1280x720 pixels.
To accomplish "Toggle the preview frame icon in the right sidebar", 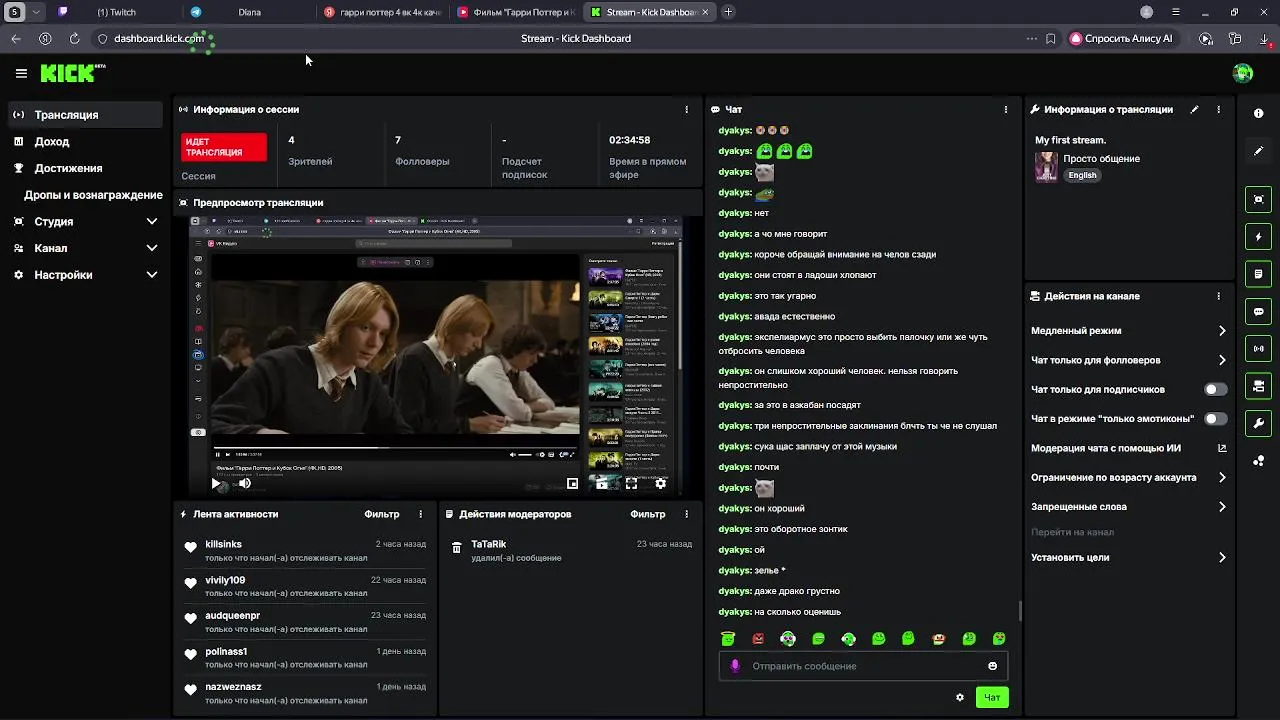I will 1258,199.
